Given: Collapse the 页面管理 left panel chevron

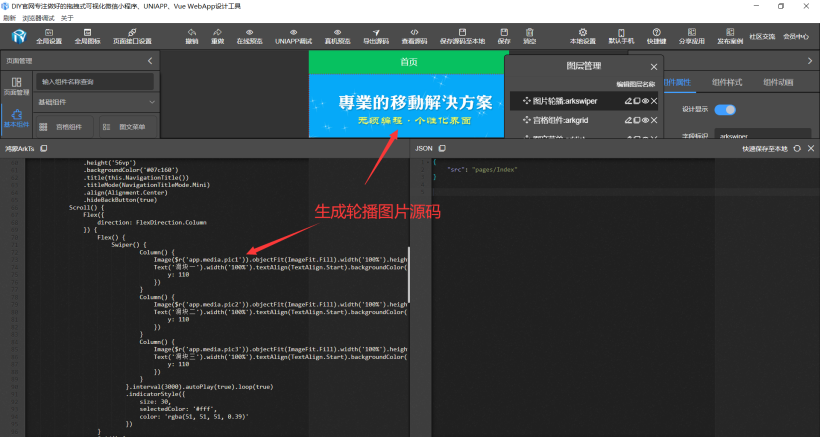Looking at the screenshot, I should point(150,61).
